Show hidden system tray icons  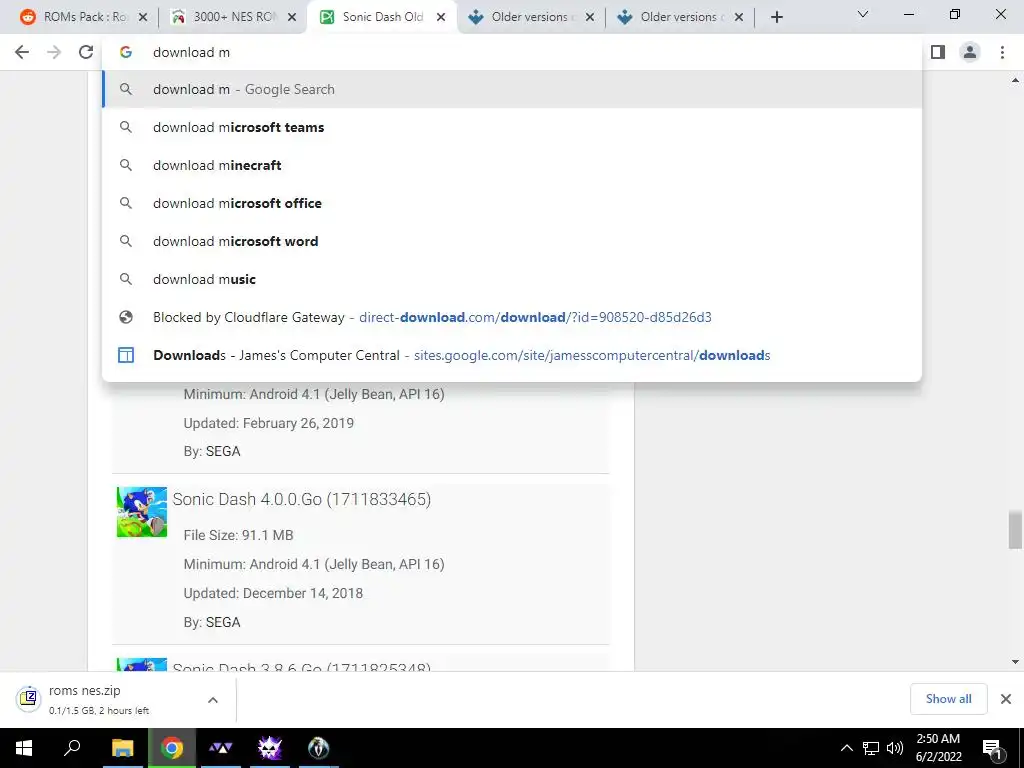(x=846, y=748)
